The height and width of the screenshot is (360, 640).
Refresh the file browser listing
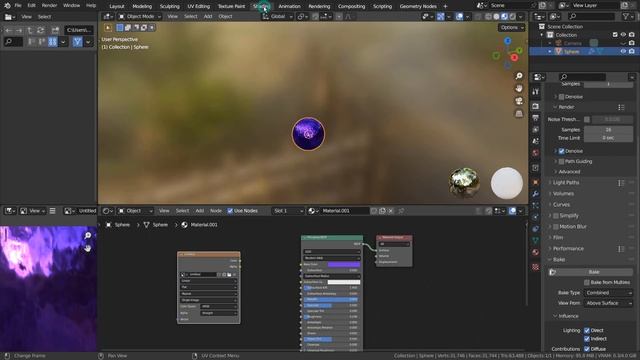pos(40,30)
